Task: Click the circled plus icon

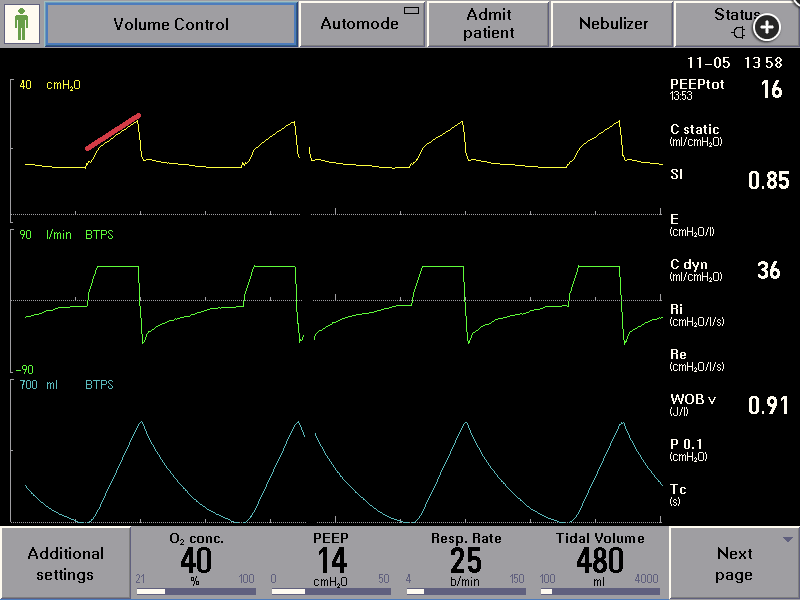Action: coord(767,28)
